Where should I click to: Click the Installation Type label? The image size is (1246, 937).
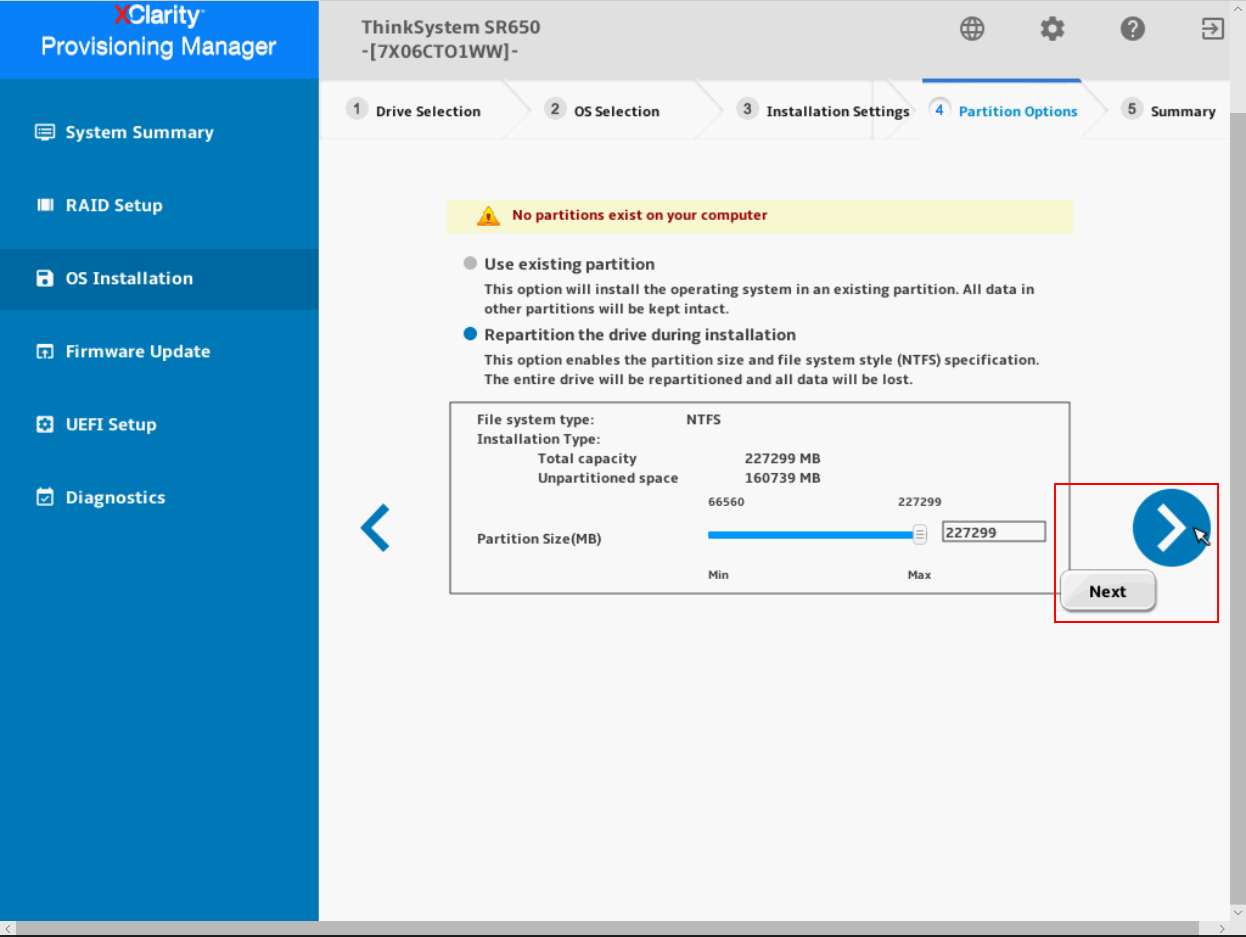click(x=539, y=439)
